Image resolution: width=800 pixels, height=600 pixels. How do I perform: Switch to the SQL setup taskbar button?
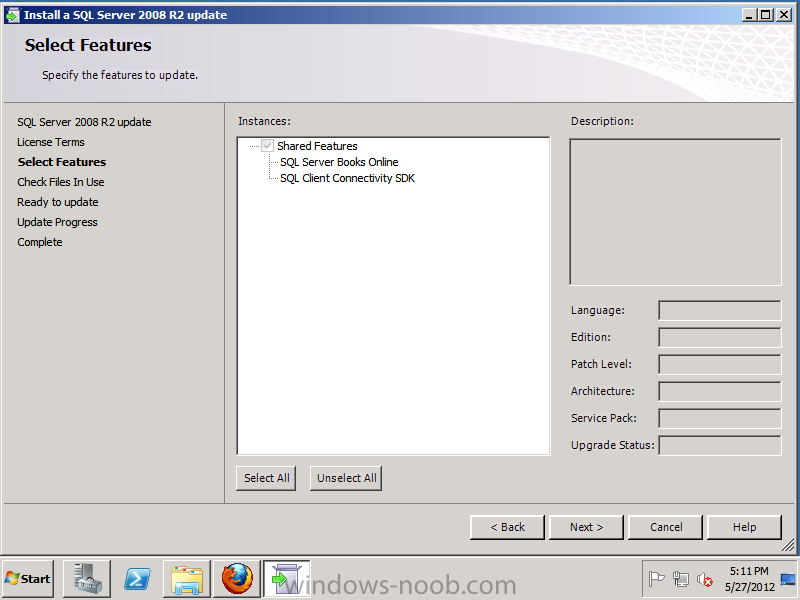[x=287, y=579]
